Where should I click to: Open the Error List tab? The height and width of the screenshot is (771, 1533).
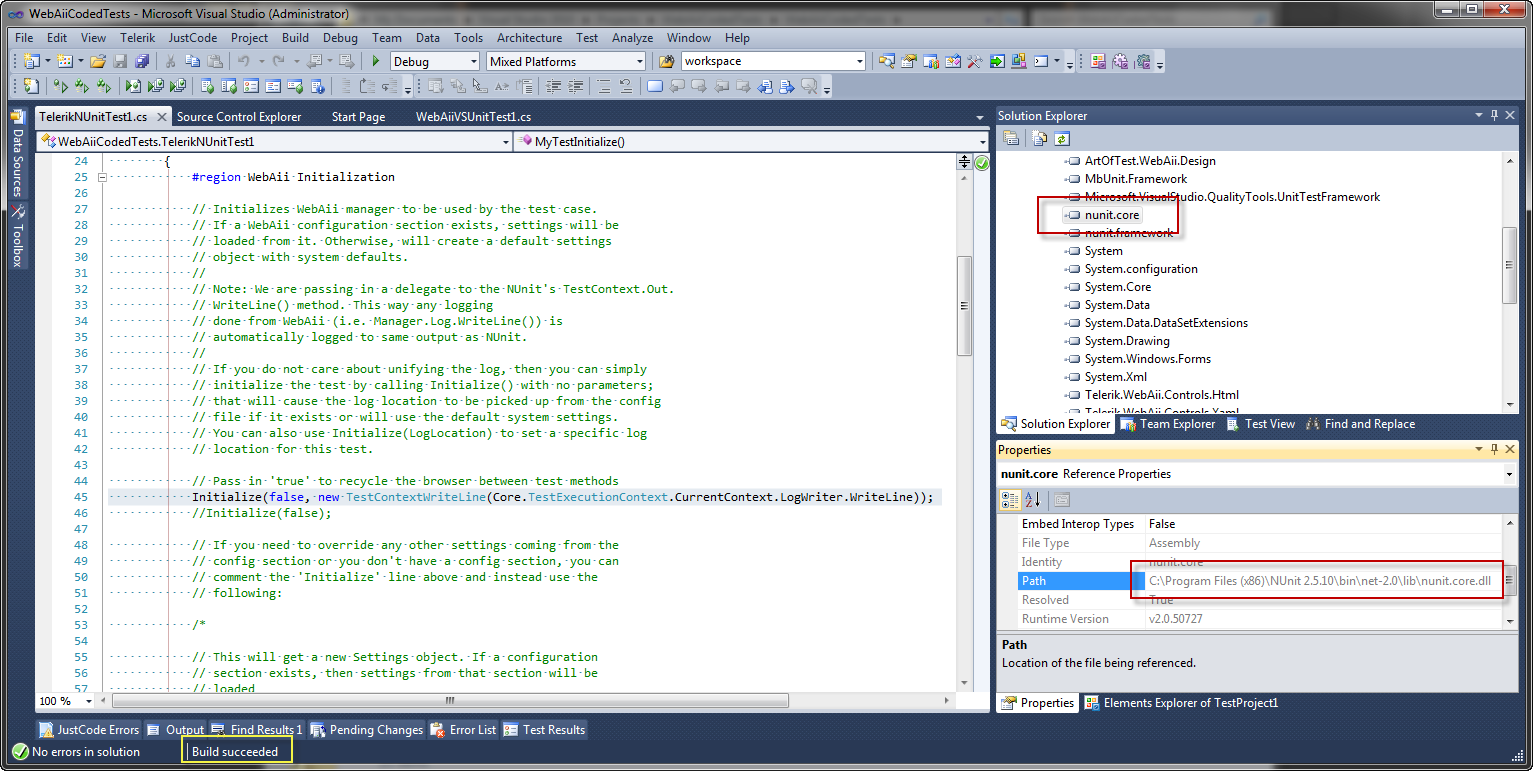463,730
